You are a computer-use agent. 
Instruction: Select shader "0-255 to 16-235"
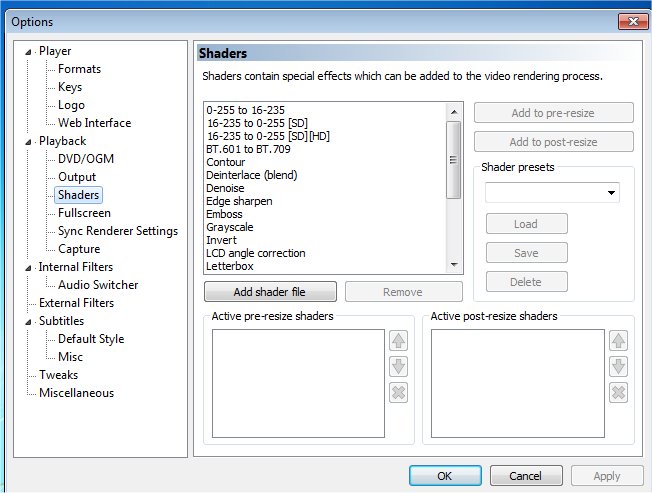[x=245, y=110]
